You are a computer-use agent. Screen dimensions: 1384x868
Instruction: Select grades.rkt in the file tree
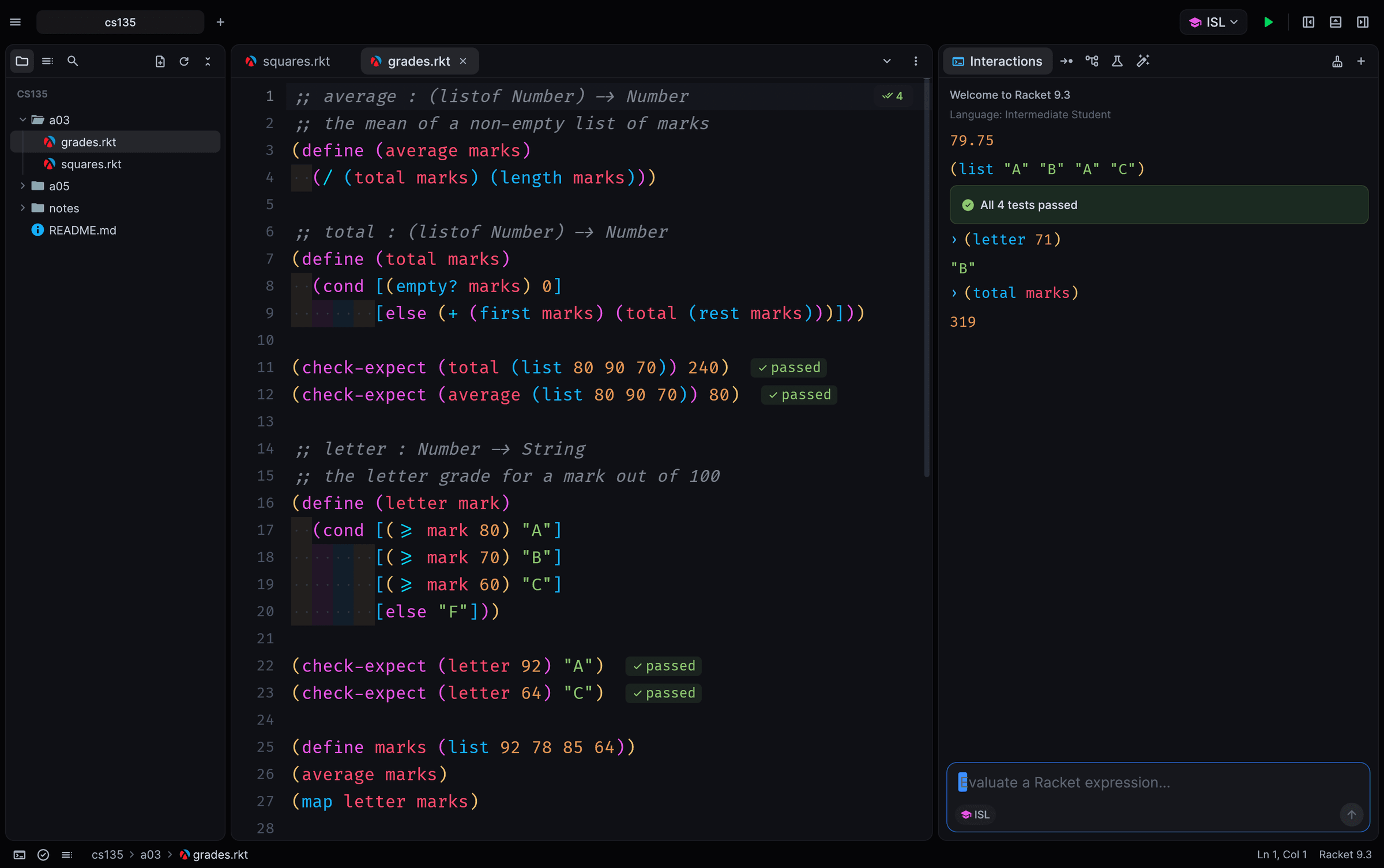(115, 142)
